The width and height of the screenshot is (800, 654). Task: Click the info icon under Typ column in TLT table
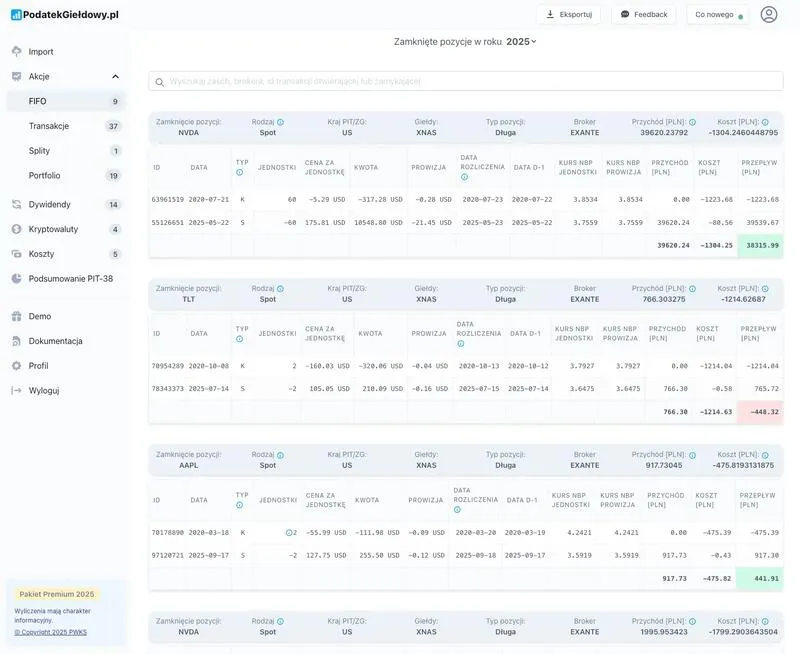coord(239,339)
